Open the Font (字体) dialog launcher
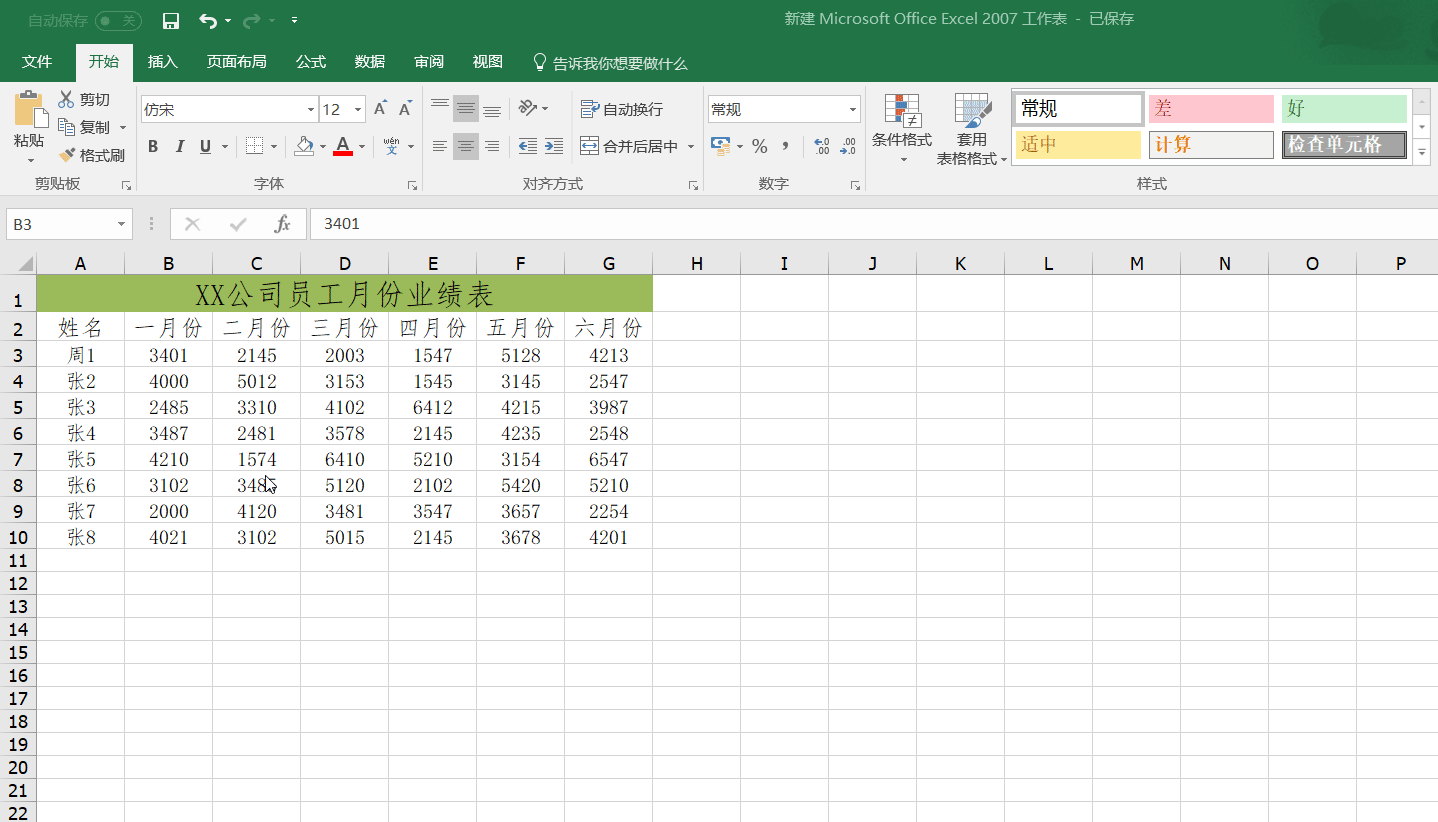 412,185
